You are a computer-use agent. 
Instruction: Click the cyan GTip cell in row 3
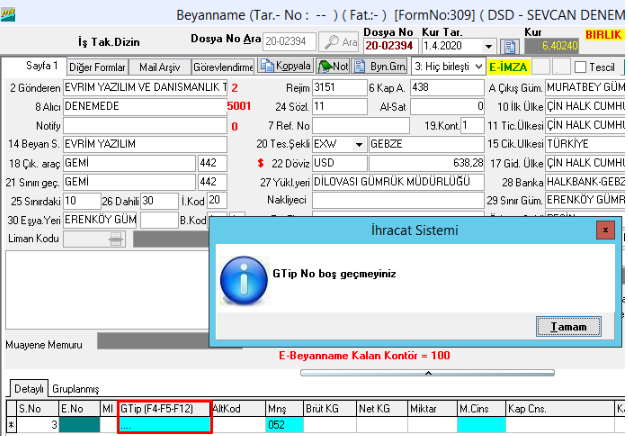click(x=164, y=425)
